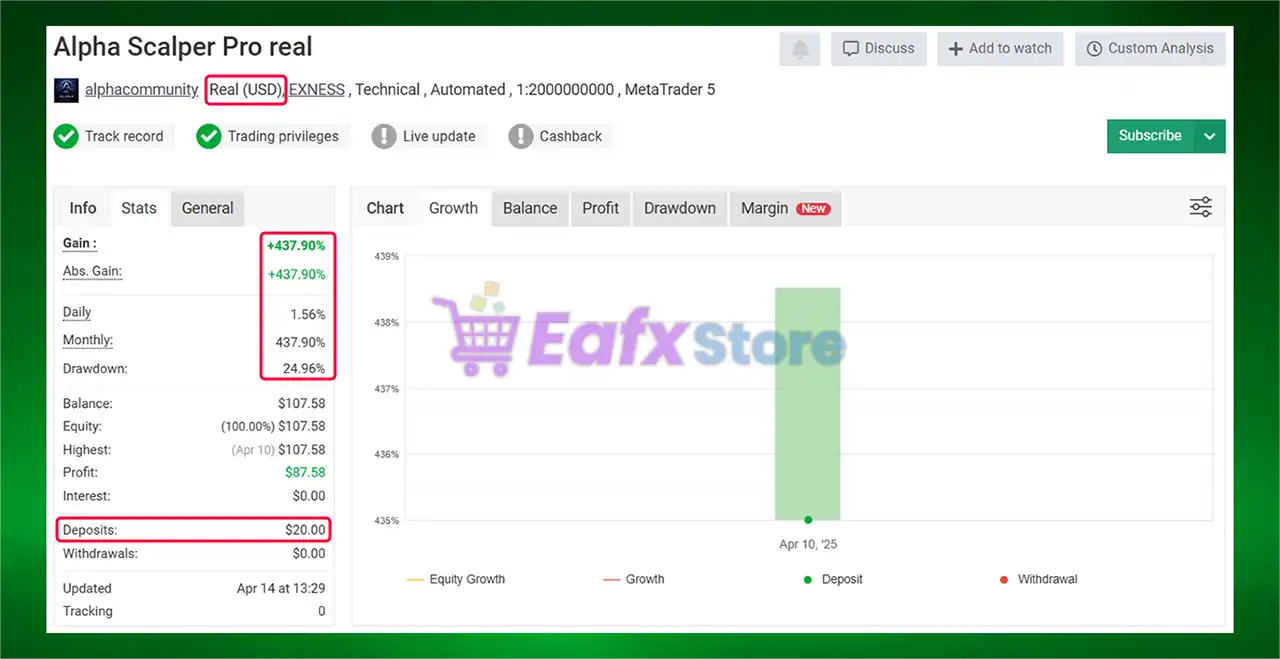Click the Live update warning icon
This screenshot has height=659, width=1280.
(x=384, y=136)
